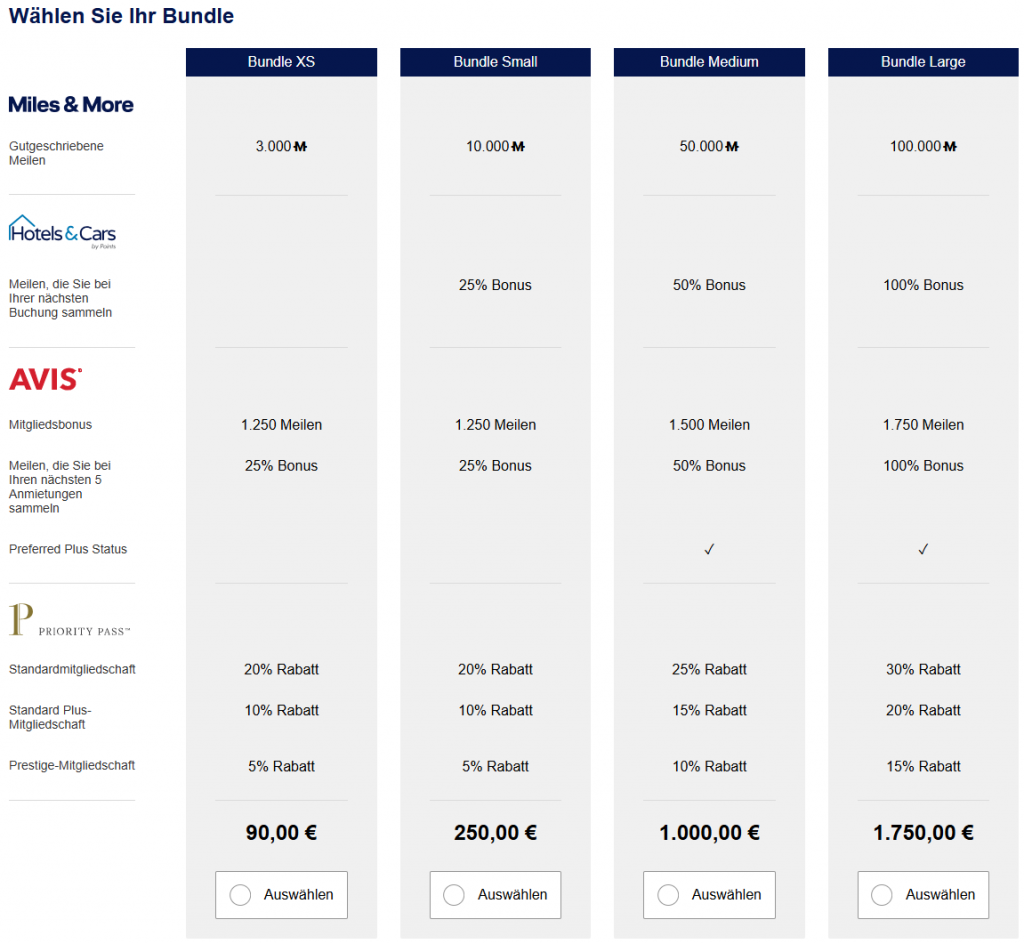Click the Miles & More logo
The width and height of the screenshot is (1024, 944).
pyautogui.click(x=71, y=105)
